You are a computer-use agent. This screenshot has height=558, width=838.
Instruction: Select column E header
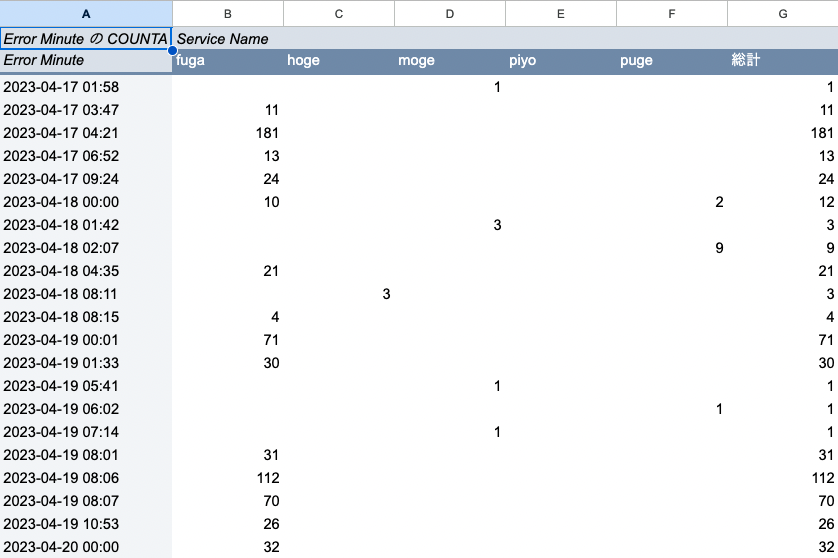point(561,14)
